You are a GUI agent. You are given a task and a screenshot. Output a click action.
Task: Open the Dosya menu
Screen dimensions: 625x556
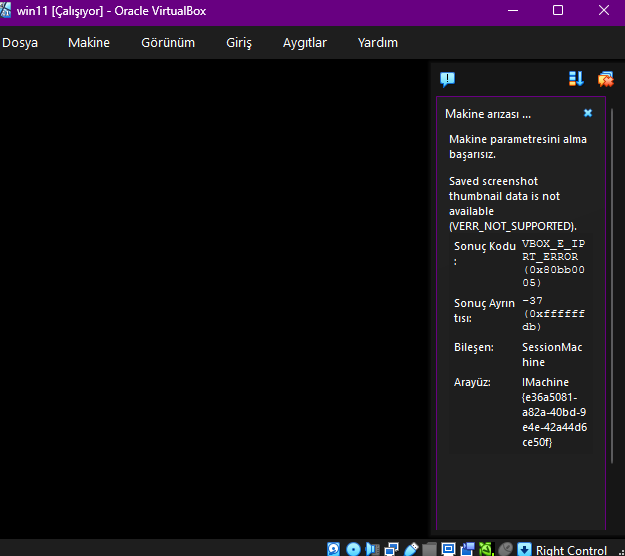20,43
